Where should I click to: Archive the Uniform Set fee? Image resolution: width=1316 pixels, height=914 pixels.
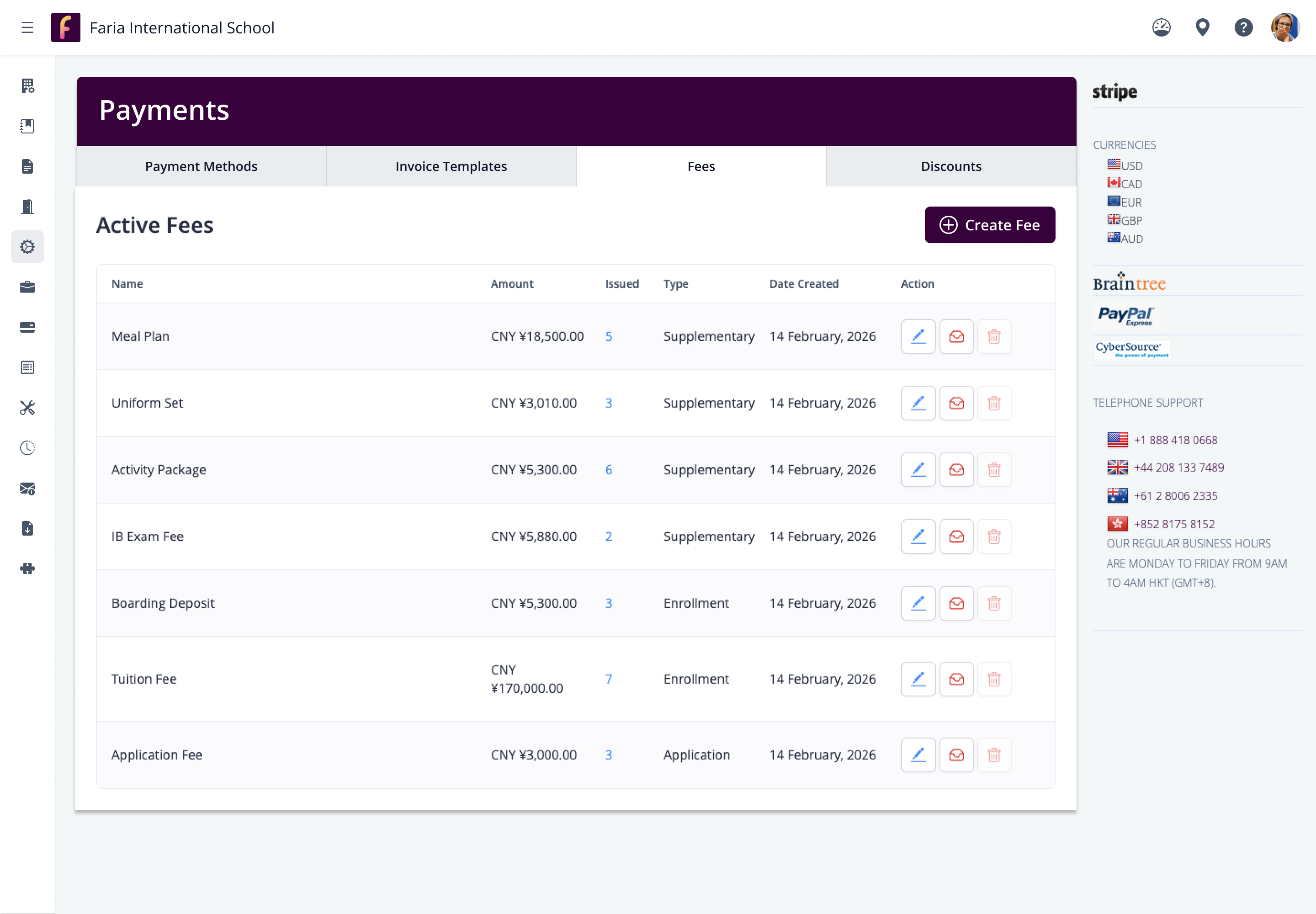956,403
